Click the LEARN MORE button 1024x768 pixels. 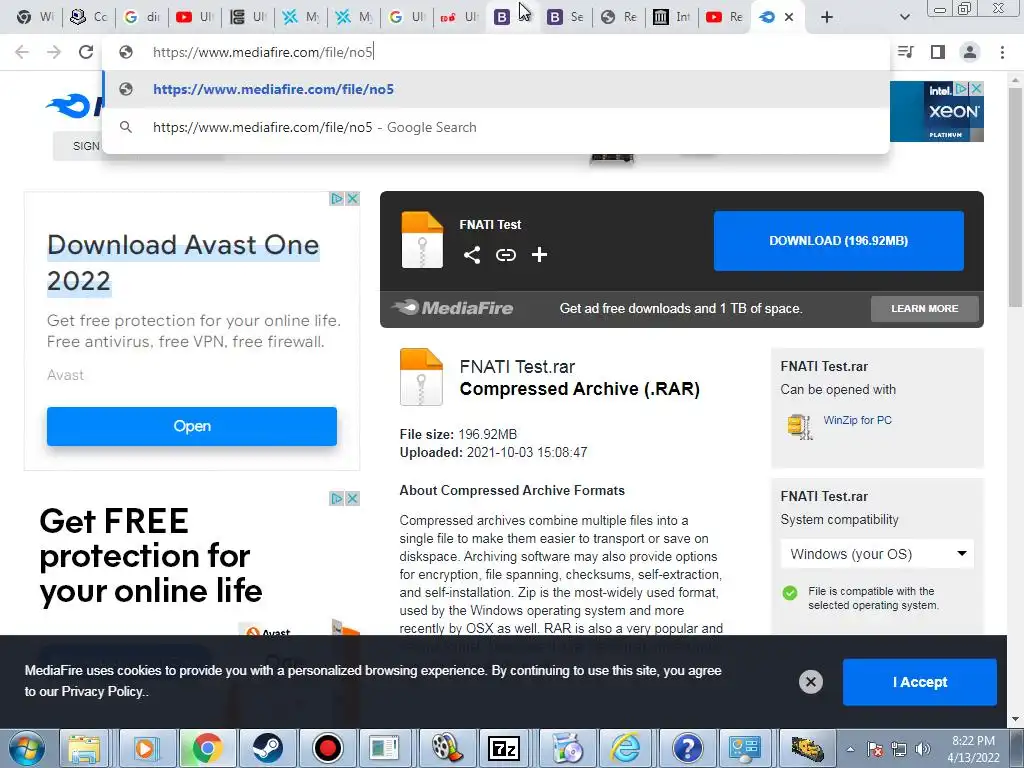pyautogui.click(x=925, y=308)
